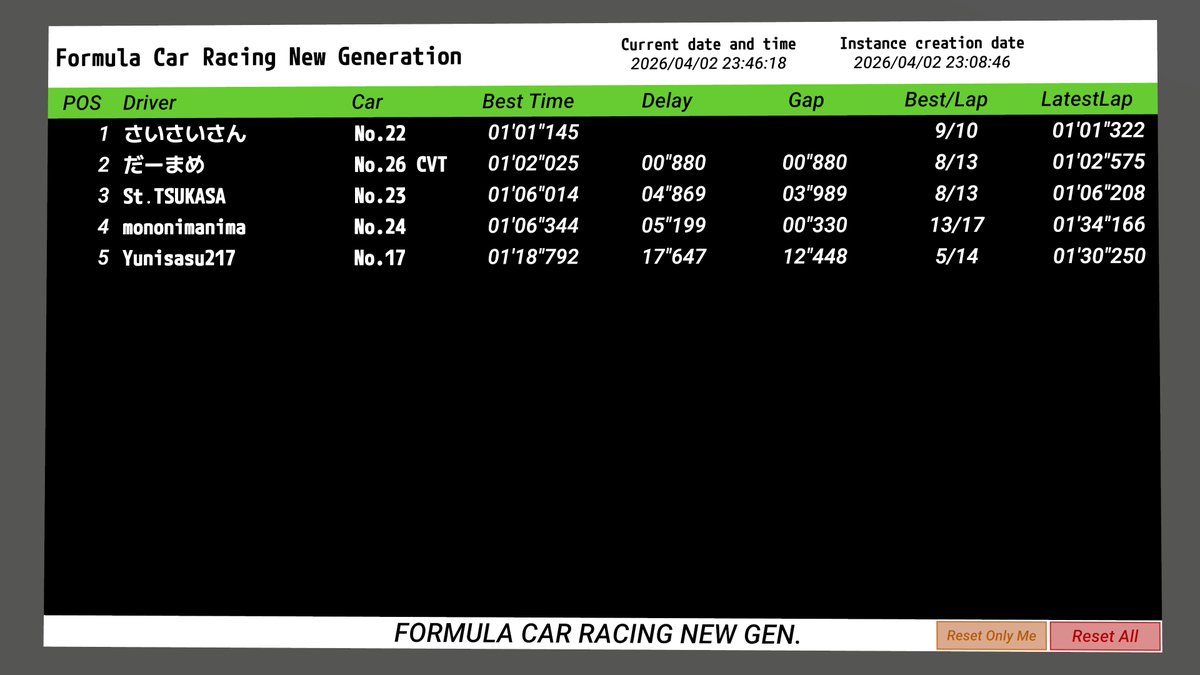Viewport: 1200px width, 675px height.
Task: Click driver name St.TSUKASA
Action: [x=174, y=196]
